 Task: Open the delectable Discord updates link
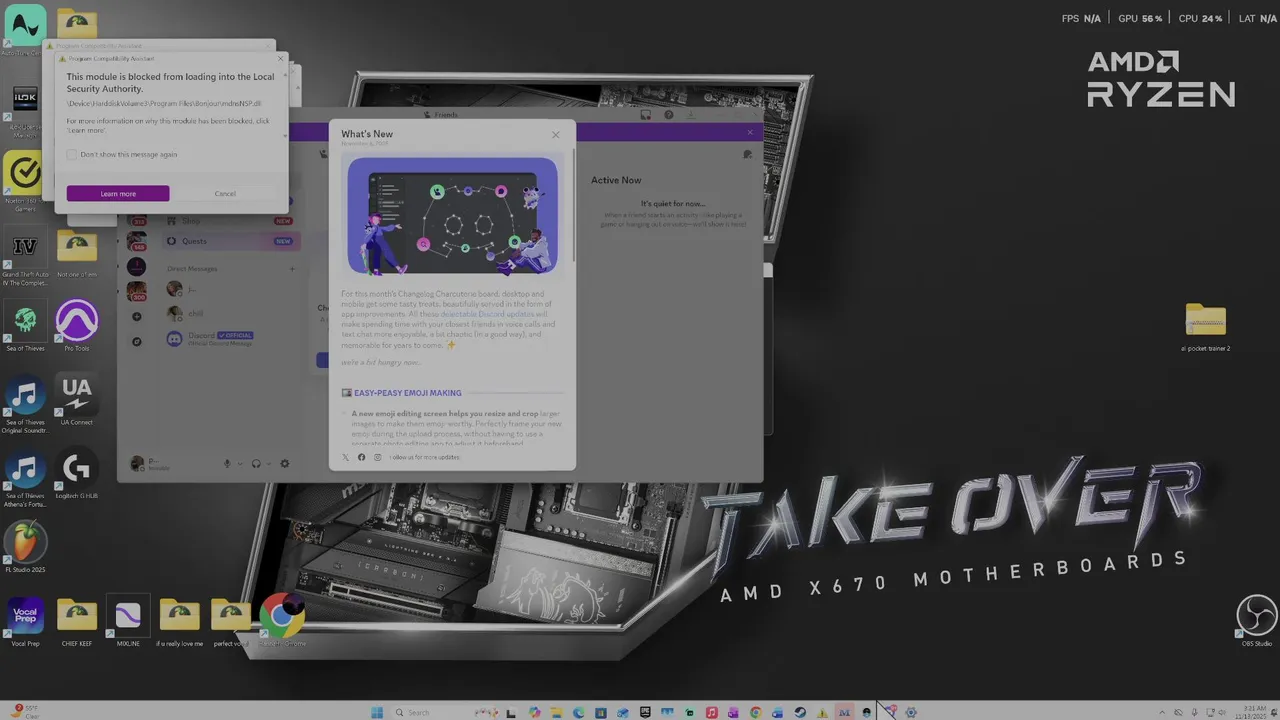[x=487, y=314]
